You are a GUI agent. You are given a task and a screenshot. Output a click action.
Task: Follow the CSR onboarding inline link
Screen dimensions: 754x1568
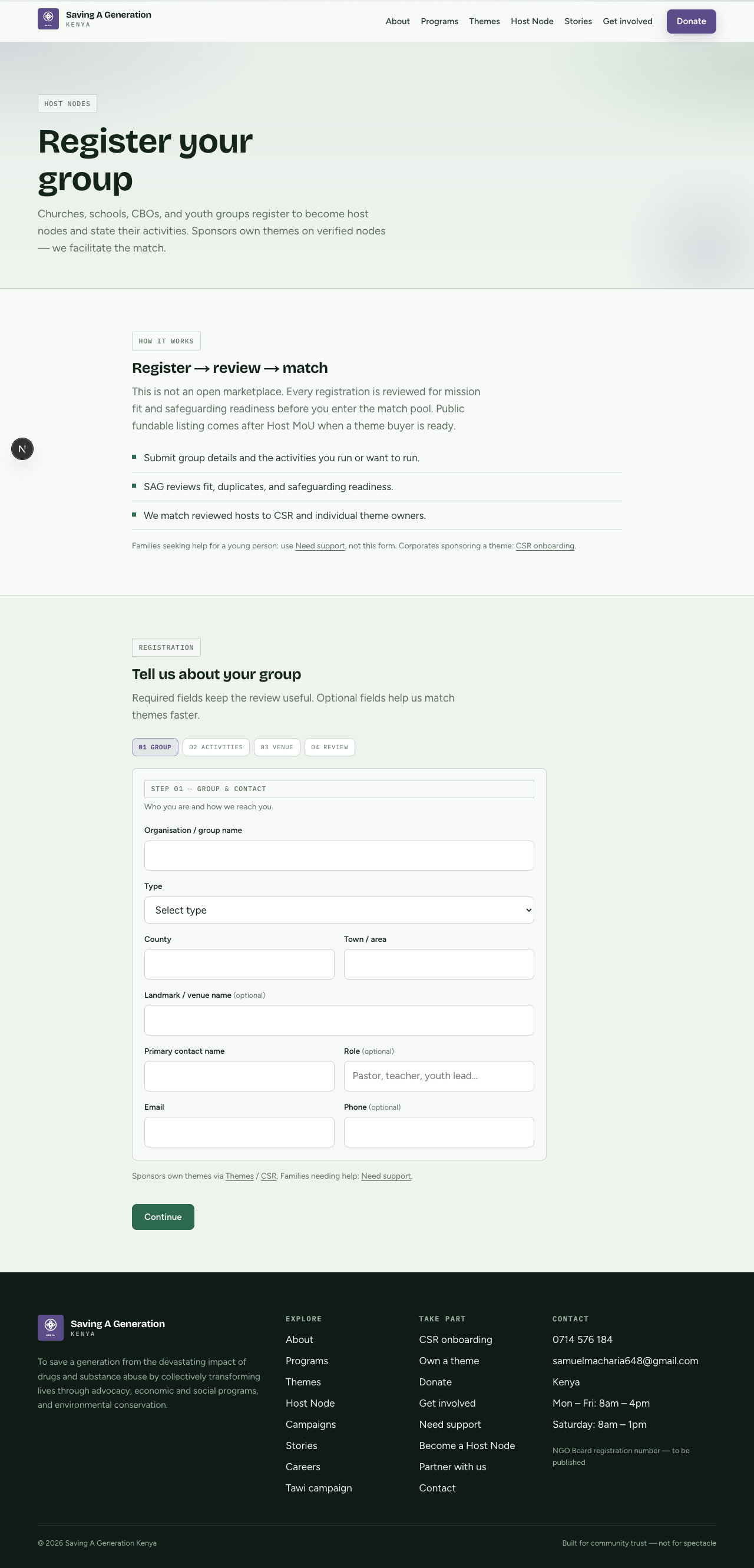[545, 546]
